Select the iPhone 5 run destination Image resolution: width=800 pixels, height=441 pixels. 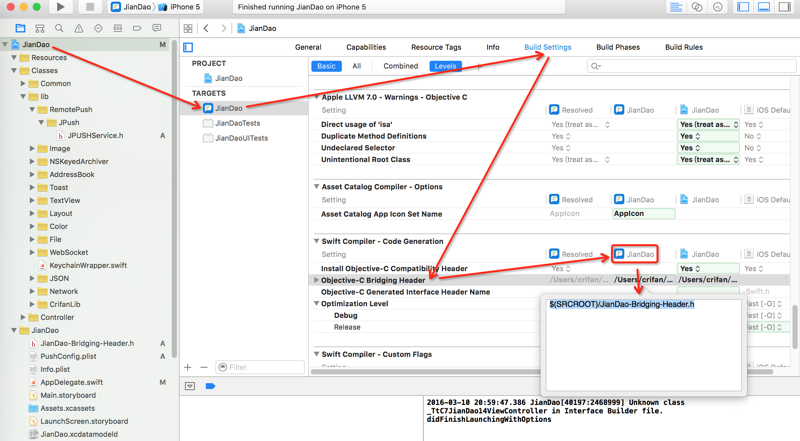pyautogui.click(x=179, y=7)
